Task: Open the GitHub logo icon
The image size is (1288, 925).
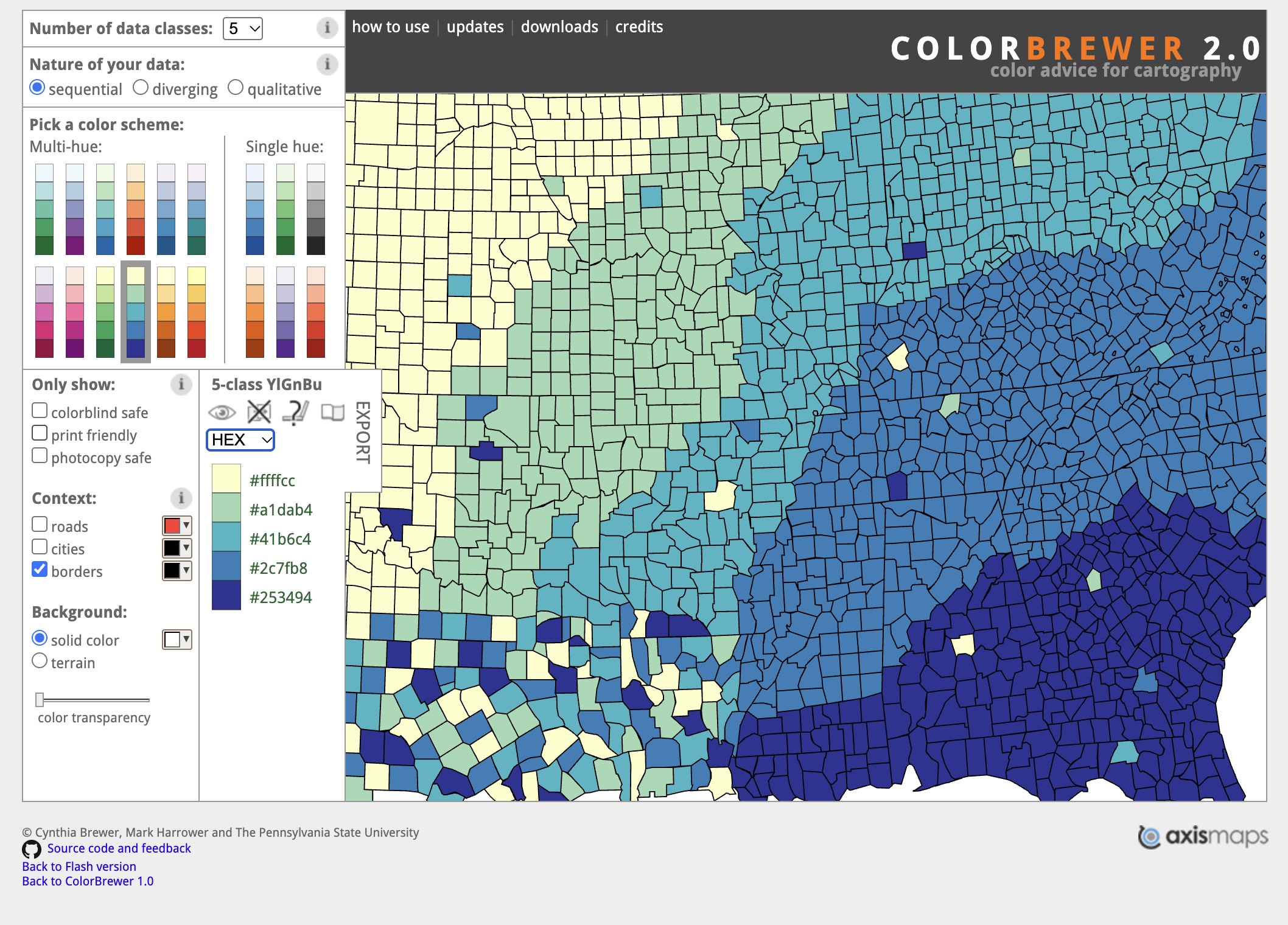Action: pos(32,849)
